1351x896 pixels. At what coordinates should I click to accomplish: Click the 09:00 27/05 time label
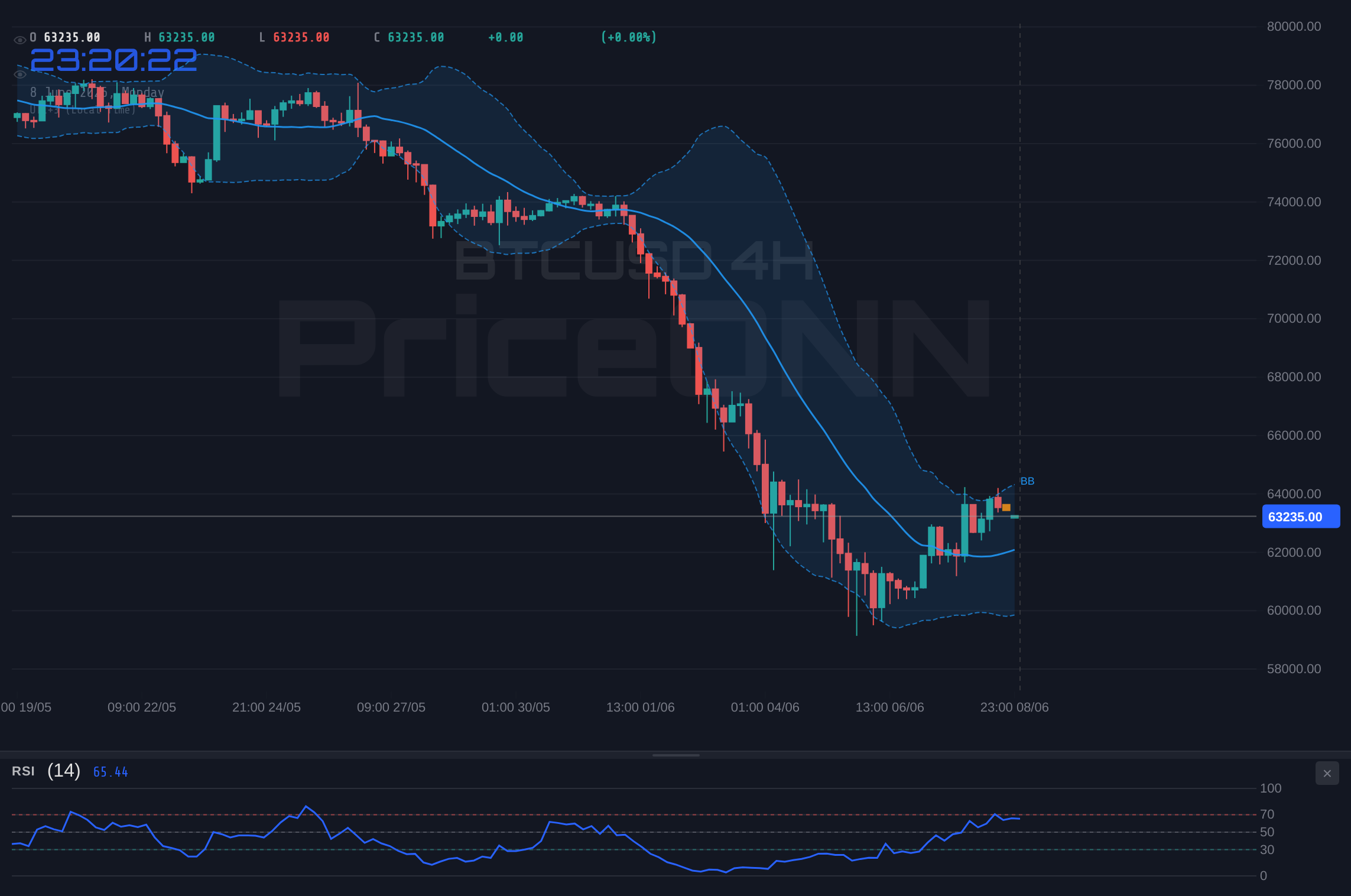[391, 707]
